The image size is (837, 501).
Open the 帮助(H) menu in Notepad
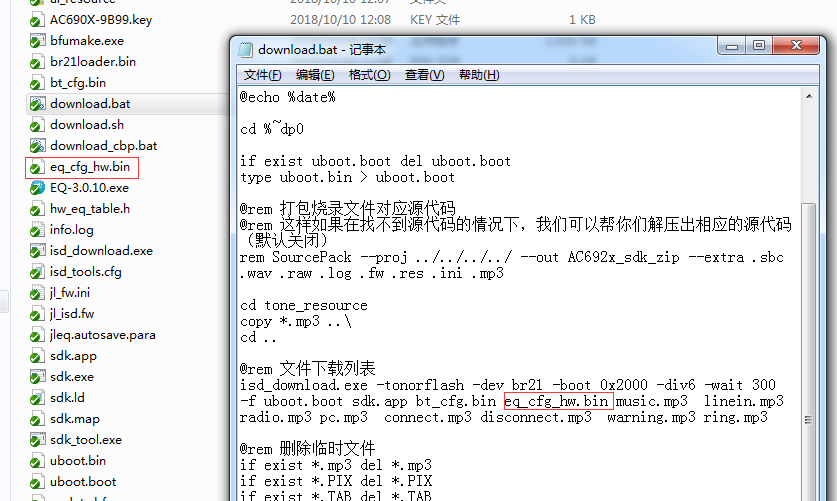479,75
